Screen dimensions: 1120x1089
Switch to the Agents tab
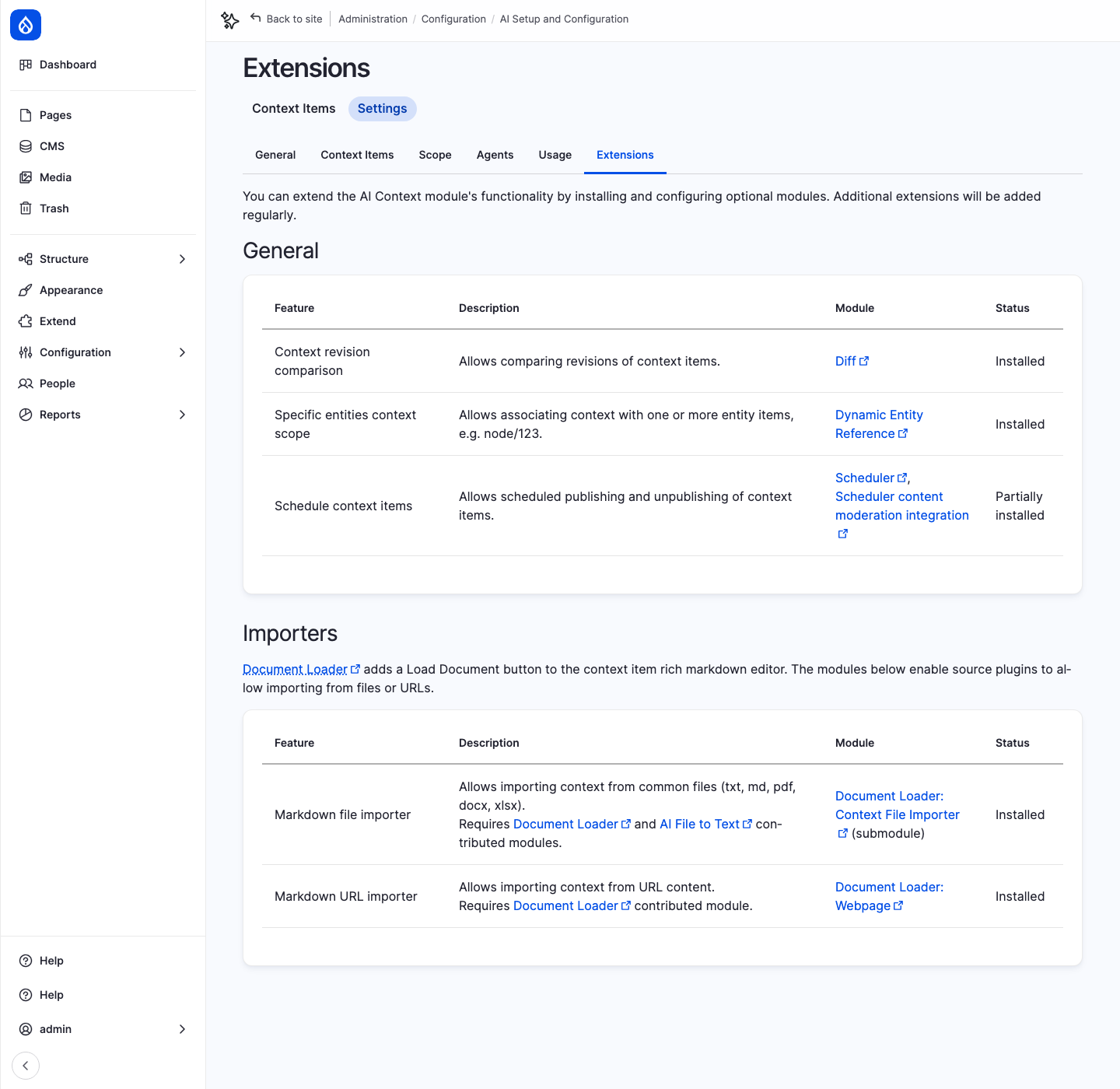495,155
